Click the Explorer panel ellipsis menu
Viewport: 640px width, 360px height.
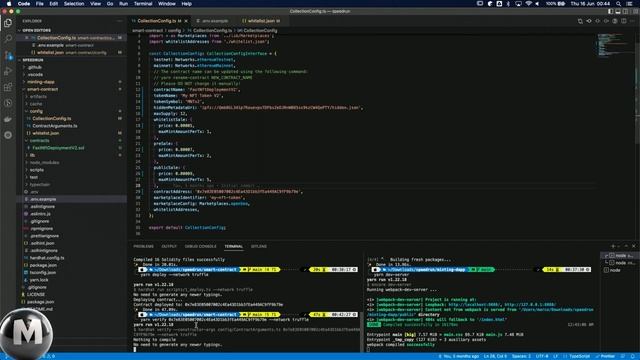119,21
